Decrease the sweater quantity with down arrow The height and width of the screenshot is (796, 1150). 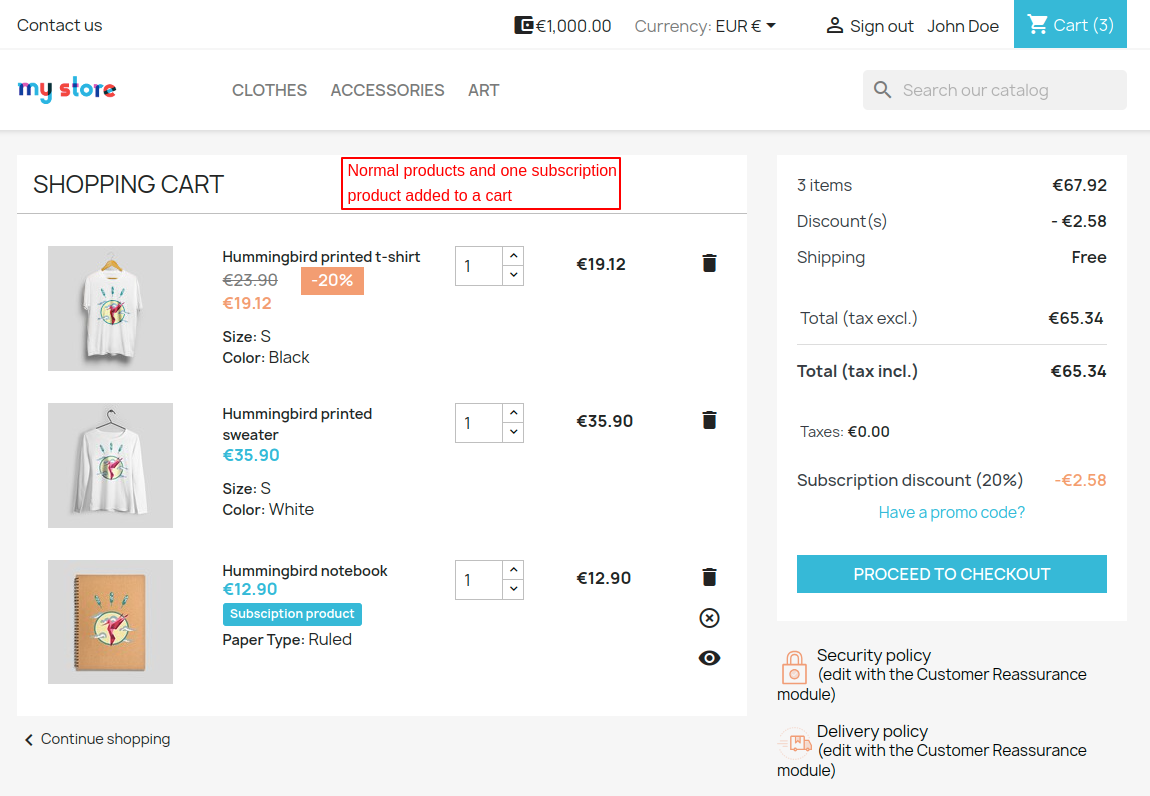(x=513, y=432)
